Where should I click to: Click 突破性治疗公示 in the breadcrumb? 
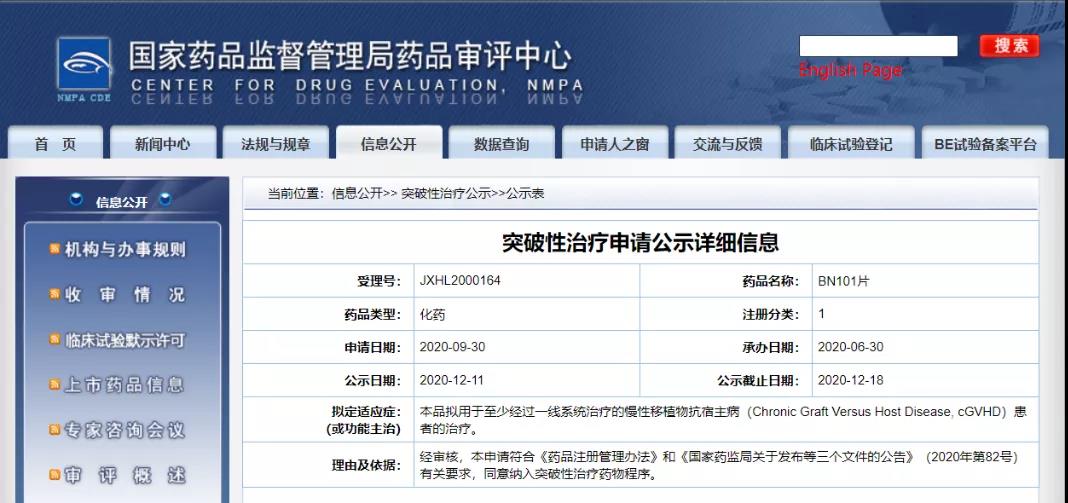click(446, 194)
